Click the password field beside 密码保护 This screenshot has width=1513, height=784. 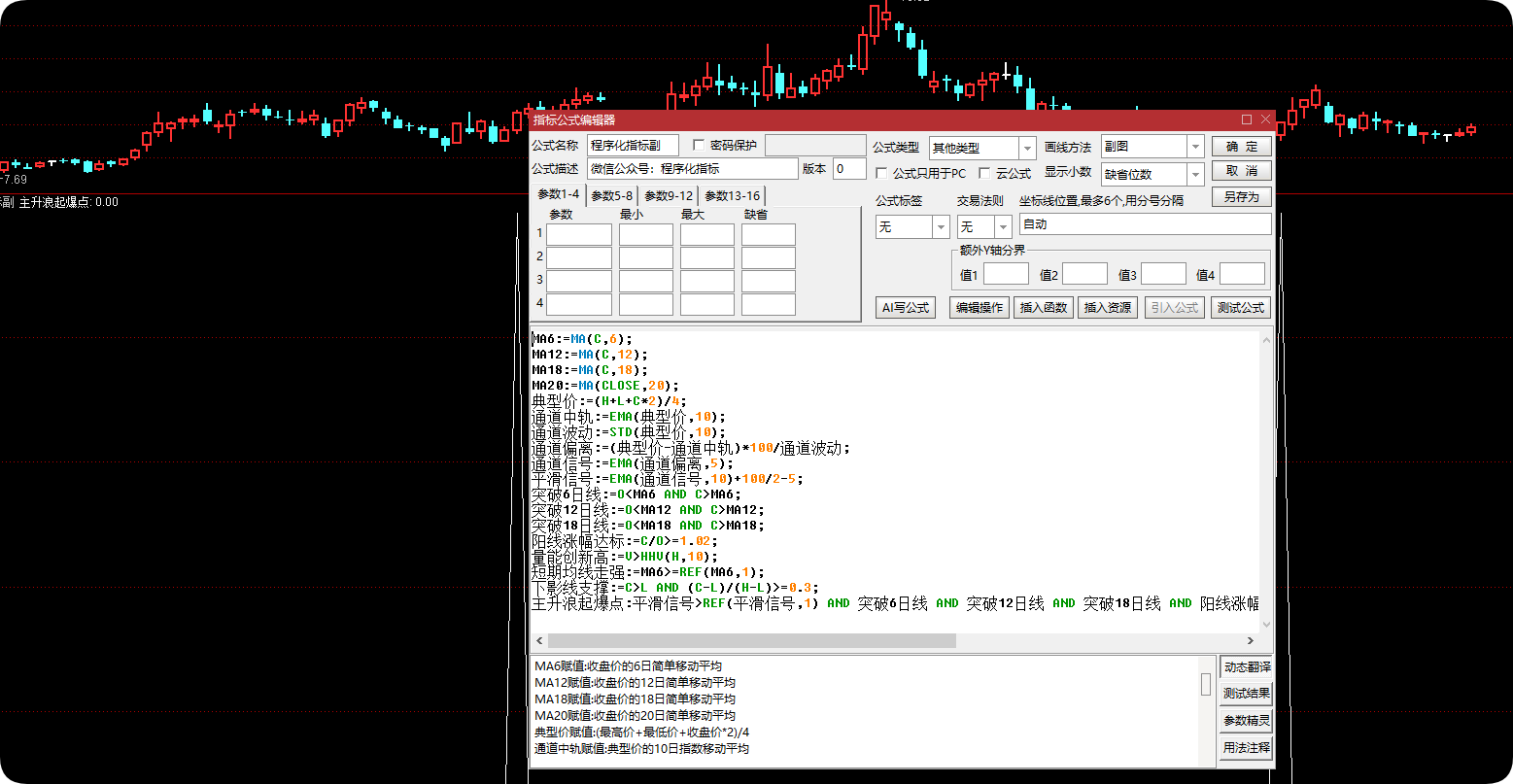(815, 146)
